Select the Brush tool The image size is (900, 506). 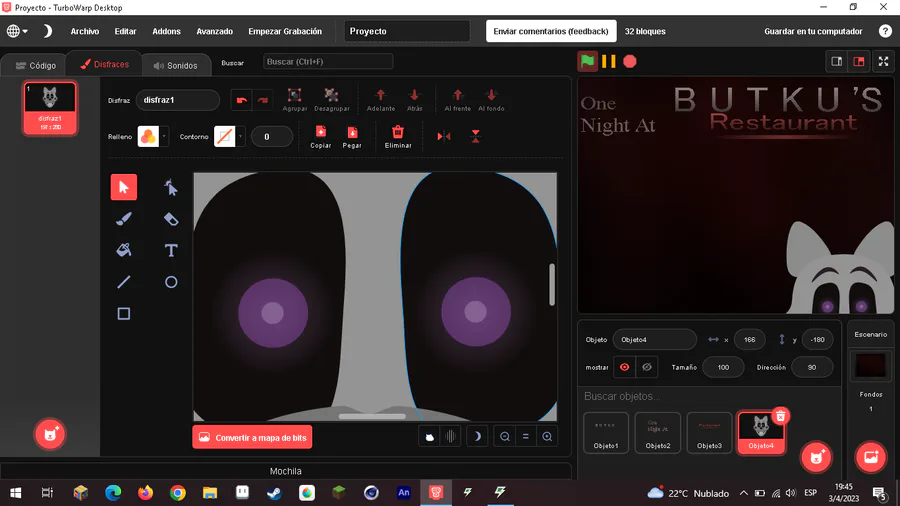click(123, 219)
